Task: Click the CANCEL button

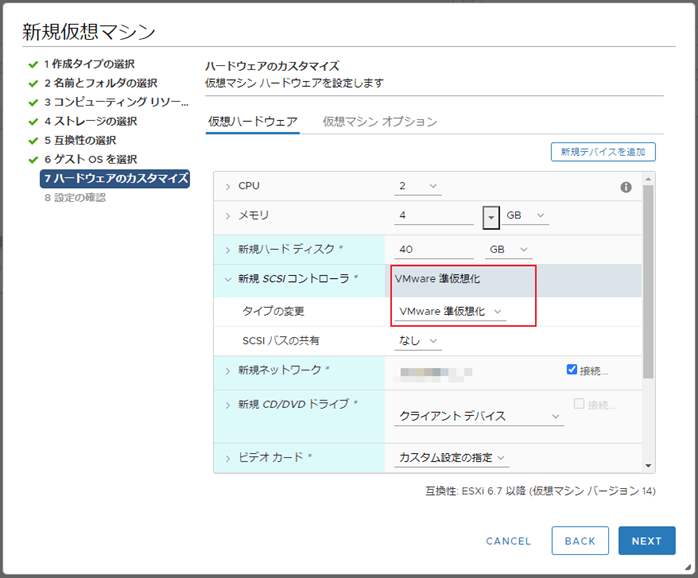Action: coord(508,541)
